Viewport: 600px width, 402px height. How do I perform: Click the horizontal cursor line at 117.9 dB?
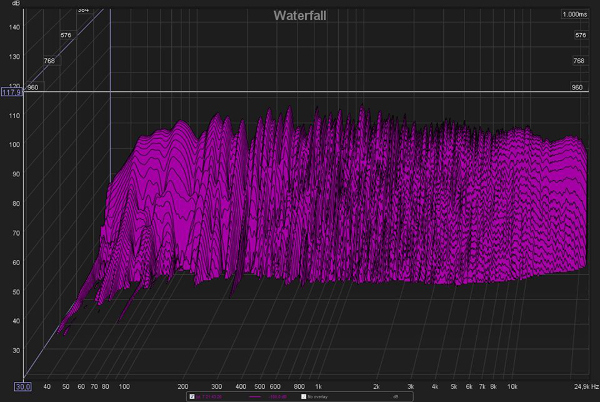300,93
